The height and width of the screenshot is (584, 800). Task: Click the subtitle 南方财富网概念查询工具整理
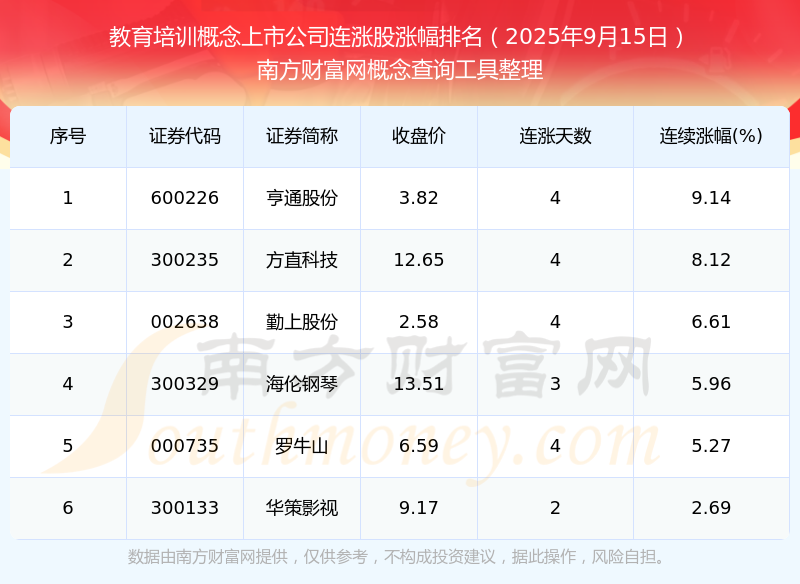coord(400,70)
